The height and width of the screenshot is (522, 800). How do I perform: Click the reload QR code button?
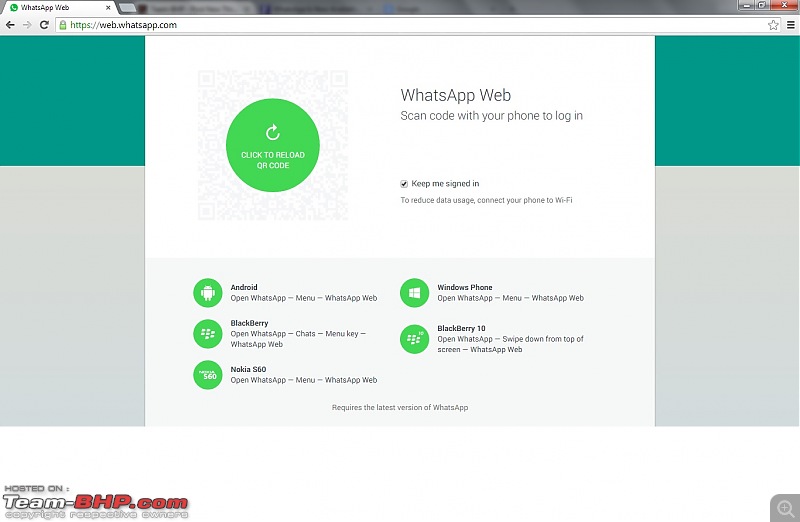[x=273, y=145]
